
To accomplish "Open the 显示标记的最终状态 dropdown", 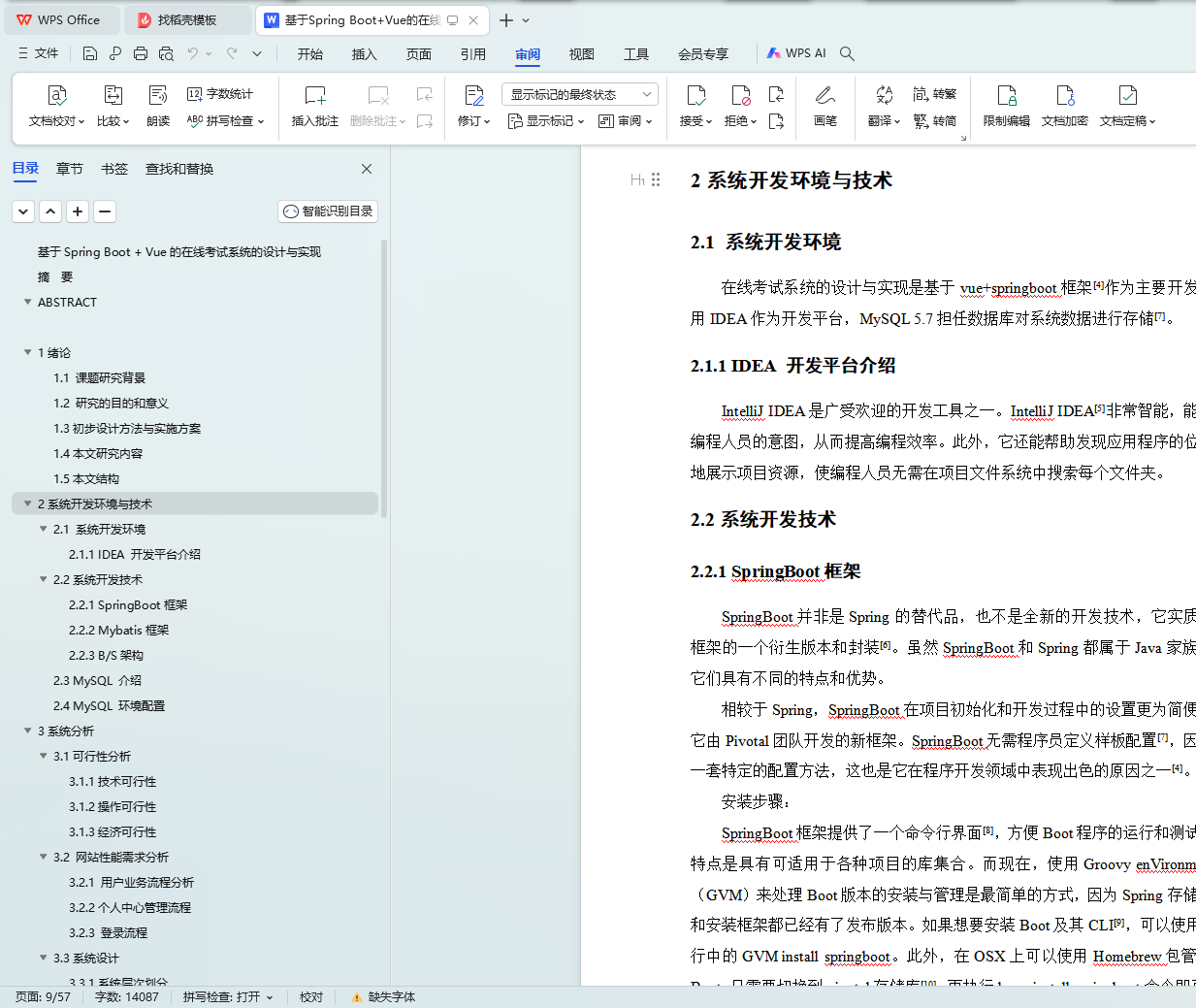I will 580,94.
